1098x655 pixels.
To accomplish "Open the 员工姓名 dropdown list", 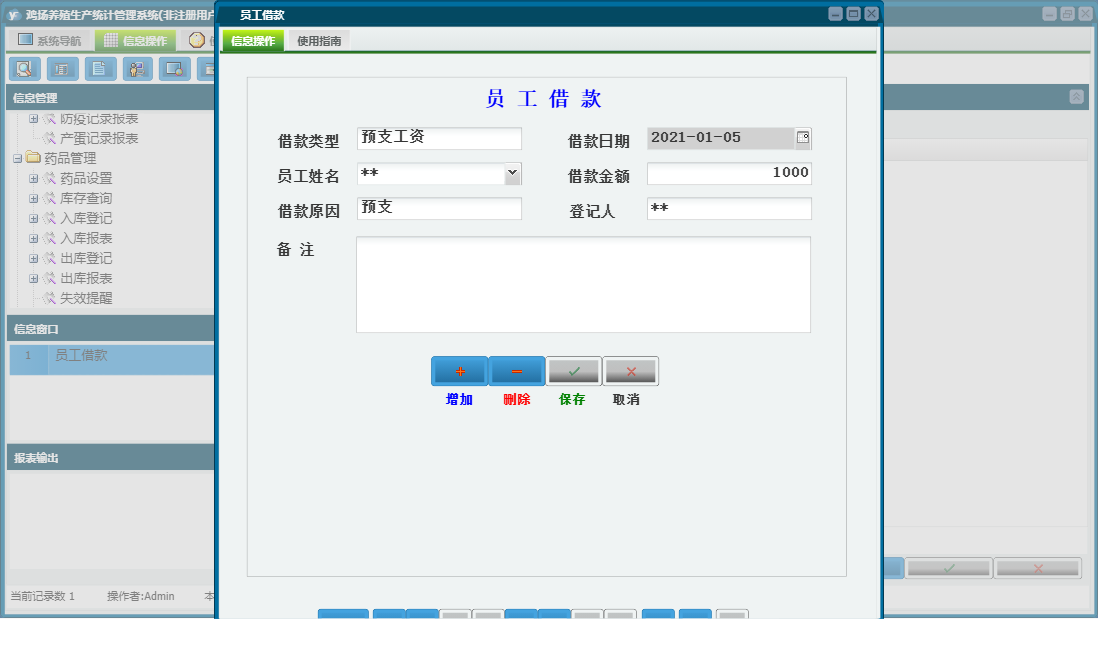I will click(512, 173).
